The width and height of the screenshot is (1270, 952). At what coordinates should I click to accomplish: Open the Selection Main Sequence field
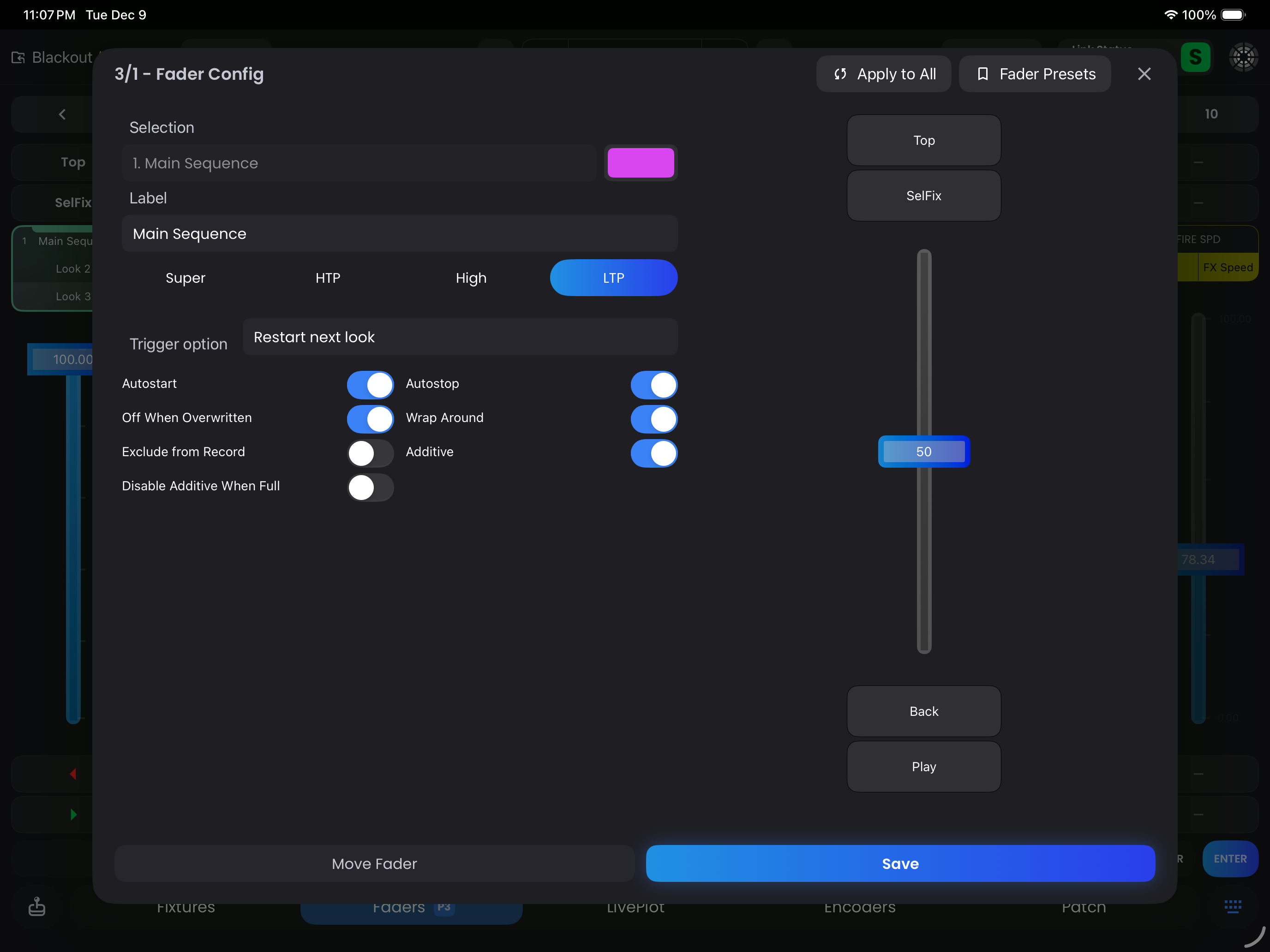(359, 164)
